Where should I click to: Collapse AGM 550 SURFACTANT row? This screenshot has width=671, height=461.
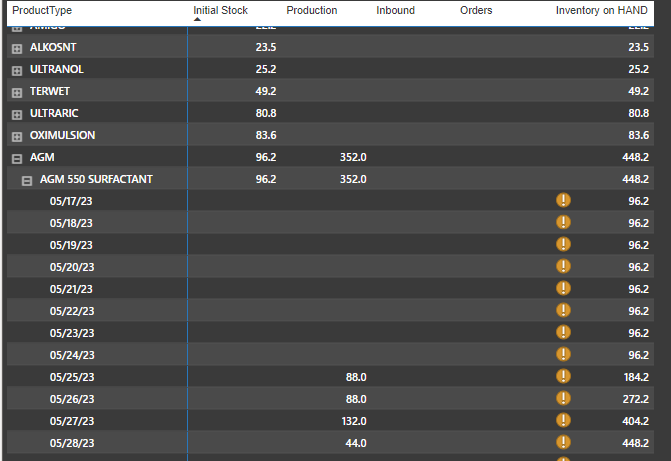27,181
